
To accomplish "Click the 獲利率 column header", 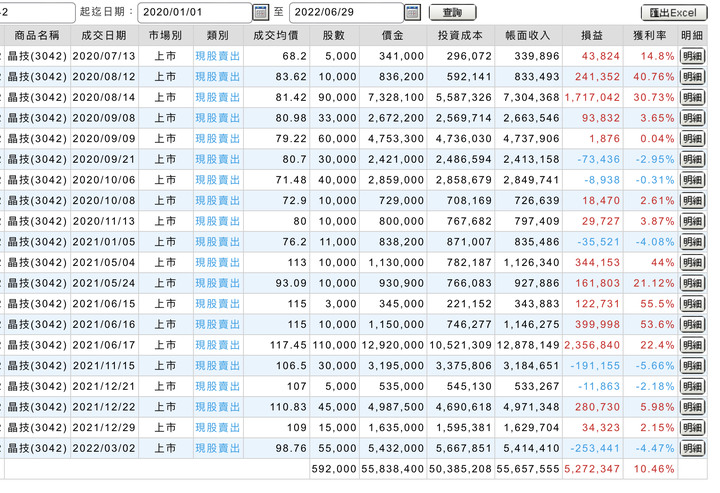I will (x=650, y=35).
